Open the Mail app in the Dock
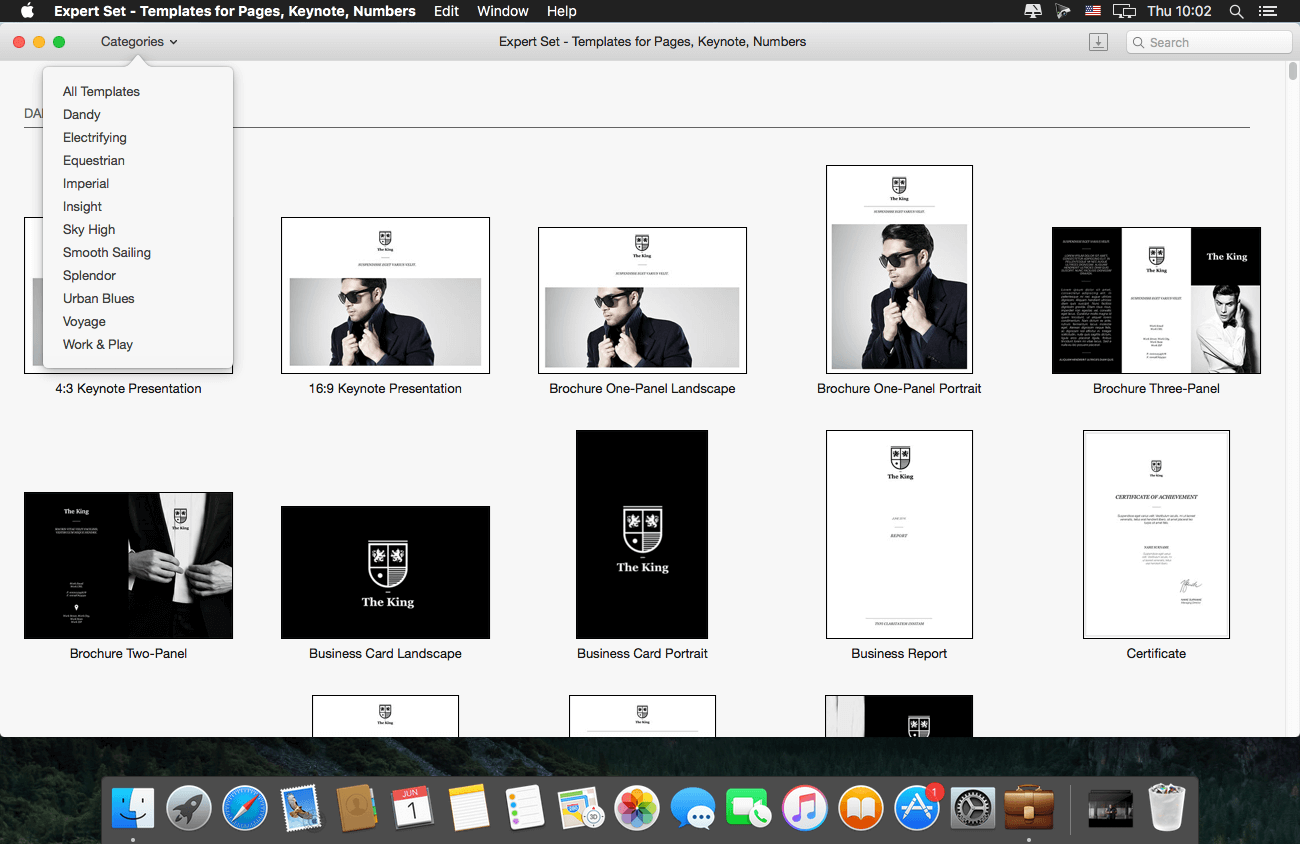1300x844 pixels. pos(301,808)
